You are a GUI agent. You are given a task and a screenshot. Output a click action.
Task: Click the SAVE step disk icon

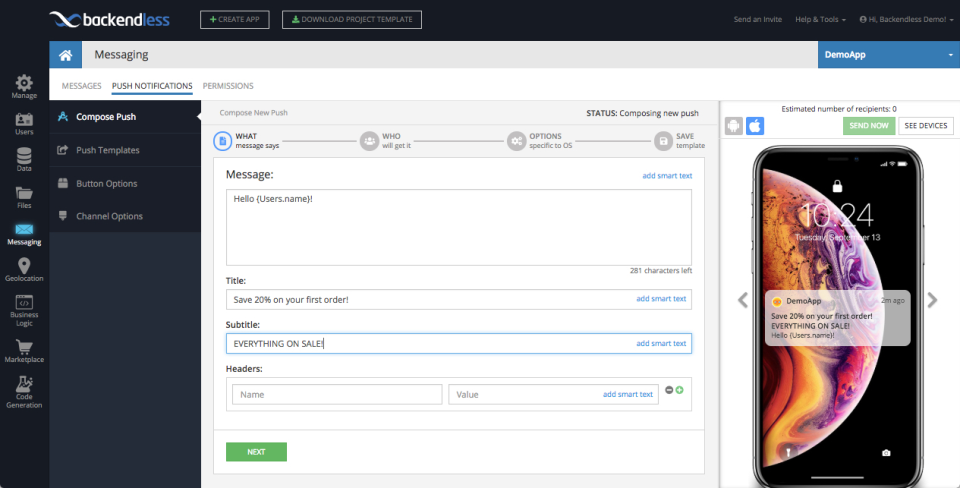pyautogui.click(x=663, y=141)
